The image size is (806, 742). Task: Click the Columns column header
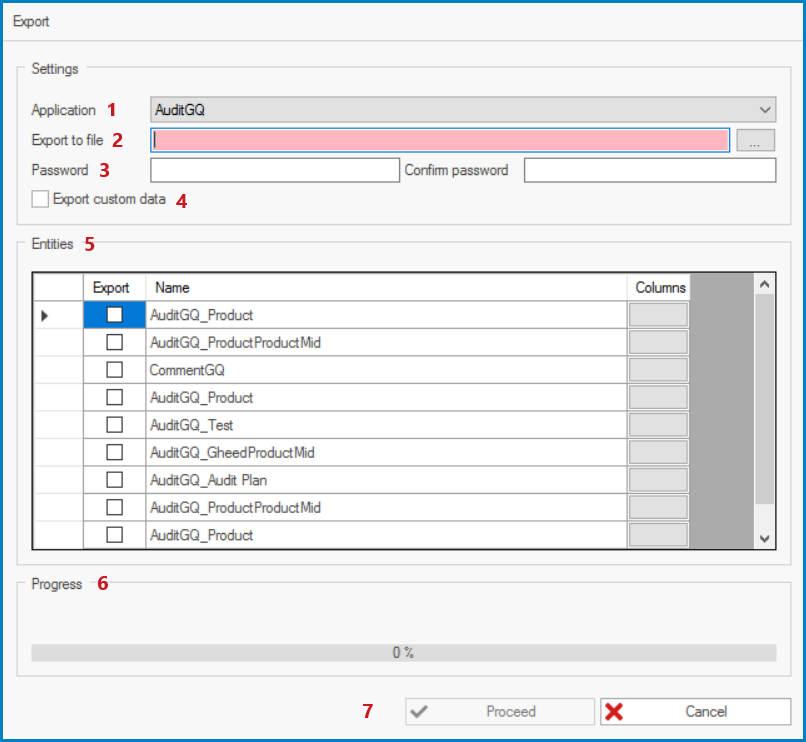tap(658, 287)
